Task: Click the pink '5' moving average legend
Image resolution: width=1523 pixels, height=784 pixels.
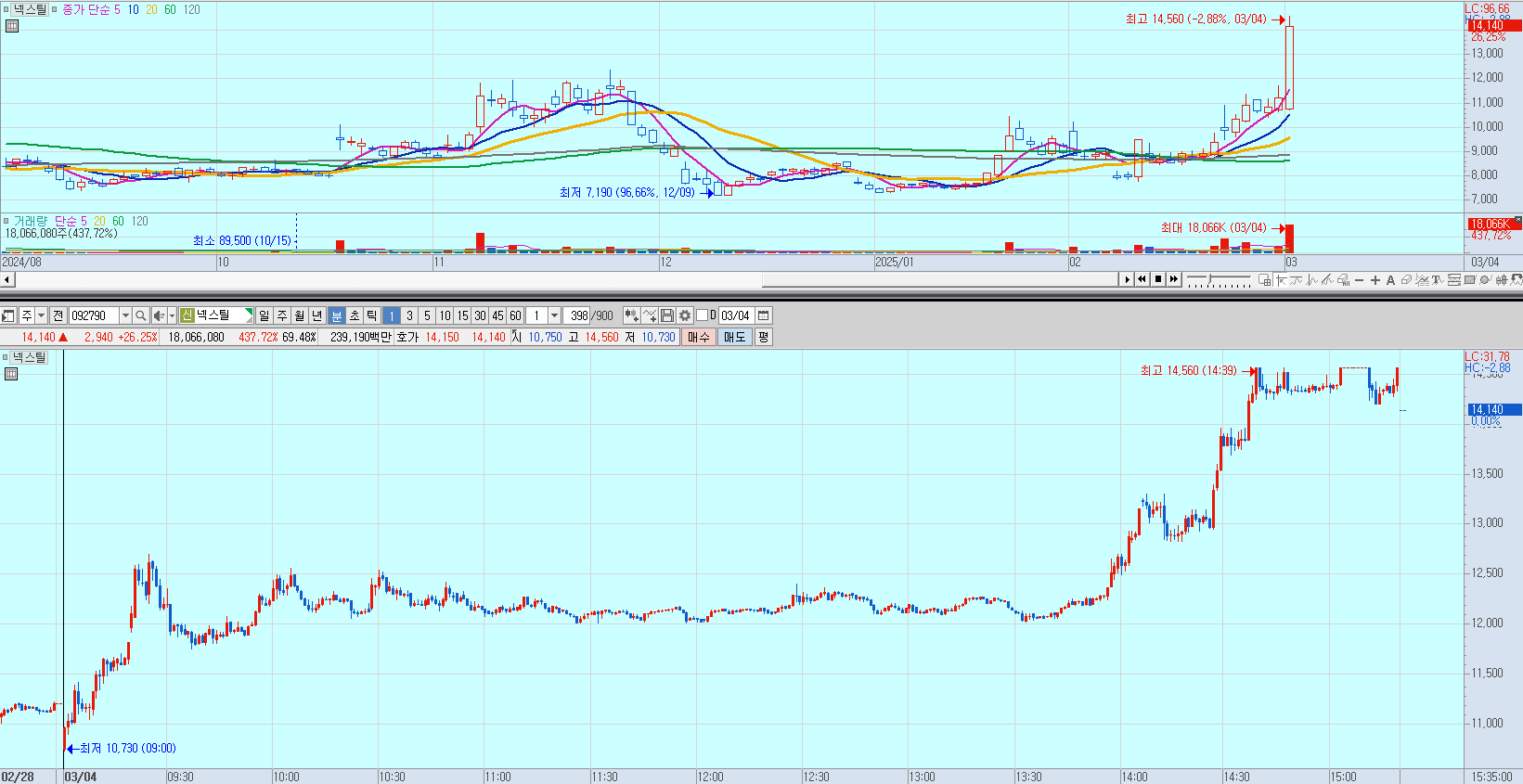Action: 117,9
